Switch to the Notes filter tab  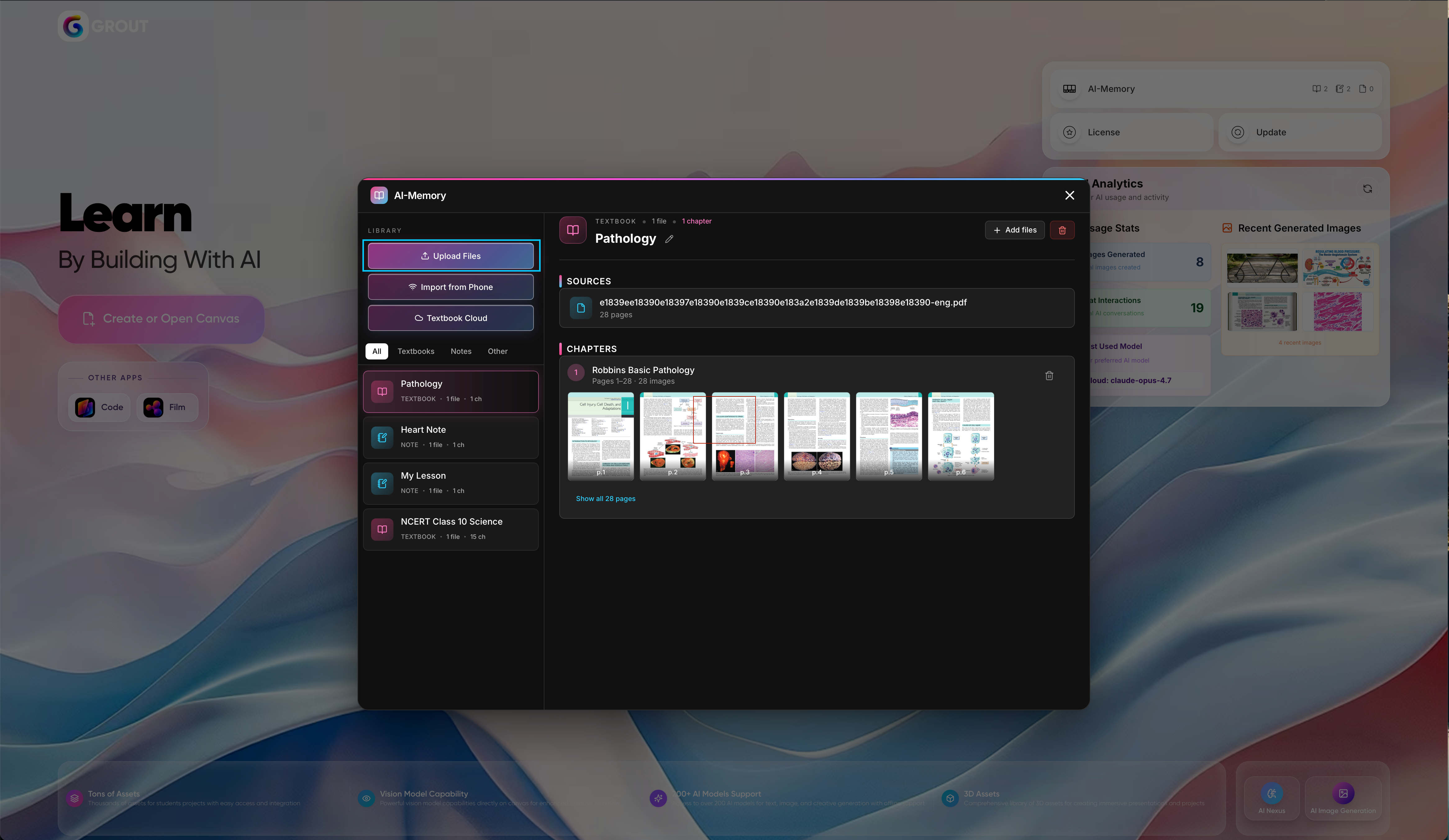pyautogui.click(x=461, y=351)
